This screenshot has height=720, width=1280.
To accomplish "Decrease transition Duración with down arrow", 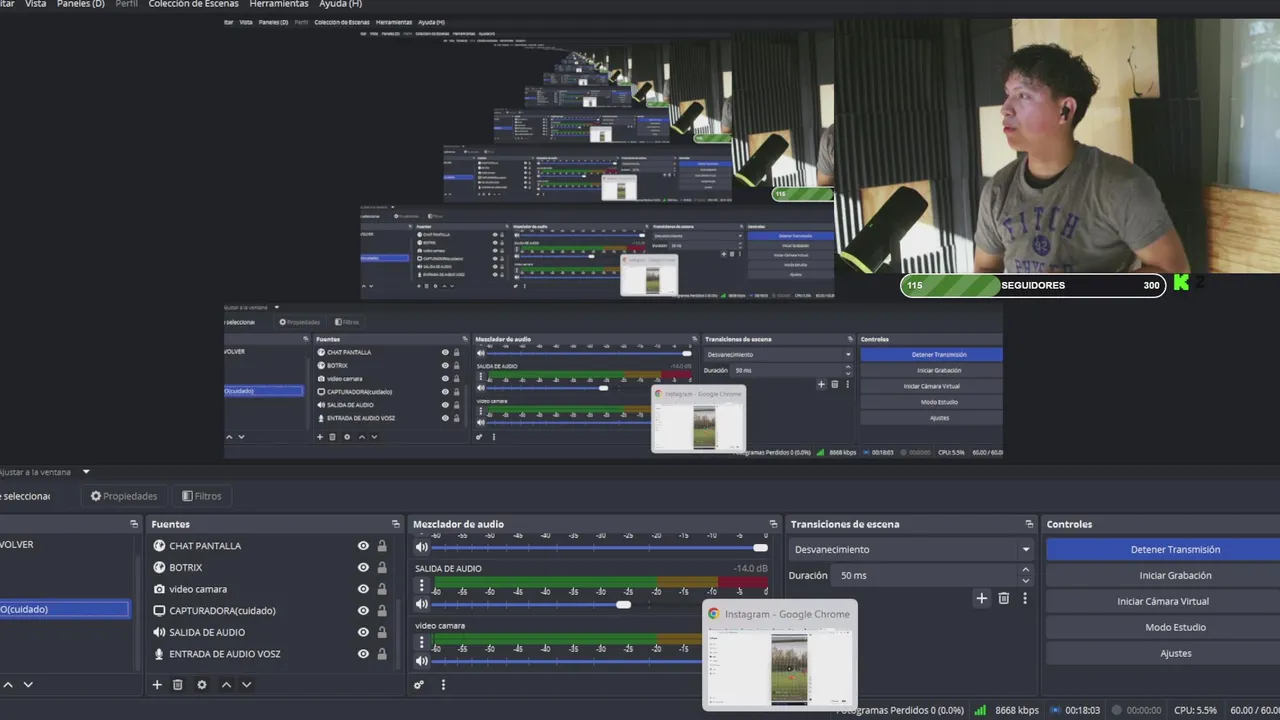I will pyautogui.click(x=1025, y=581).
